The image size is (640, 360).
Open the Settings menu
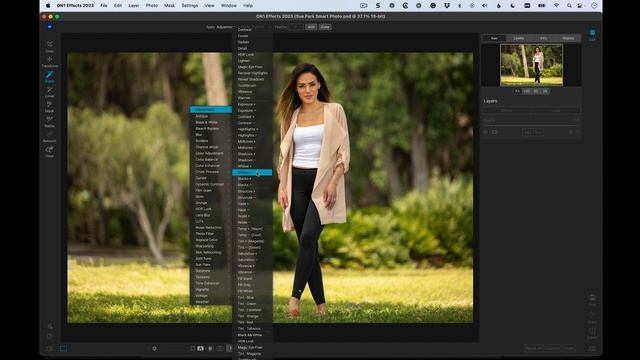tap(189, 6)
